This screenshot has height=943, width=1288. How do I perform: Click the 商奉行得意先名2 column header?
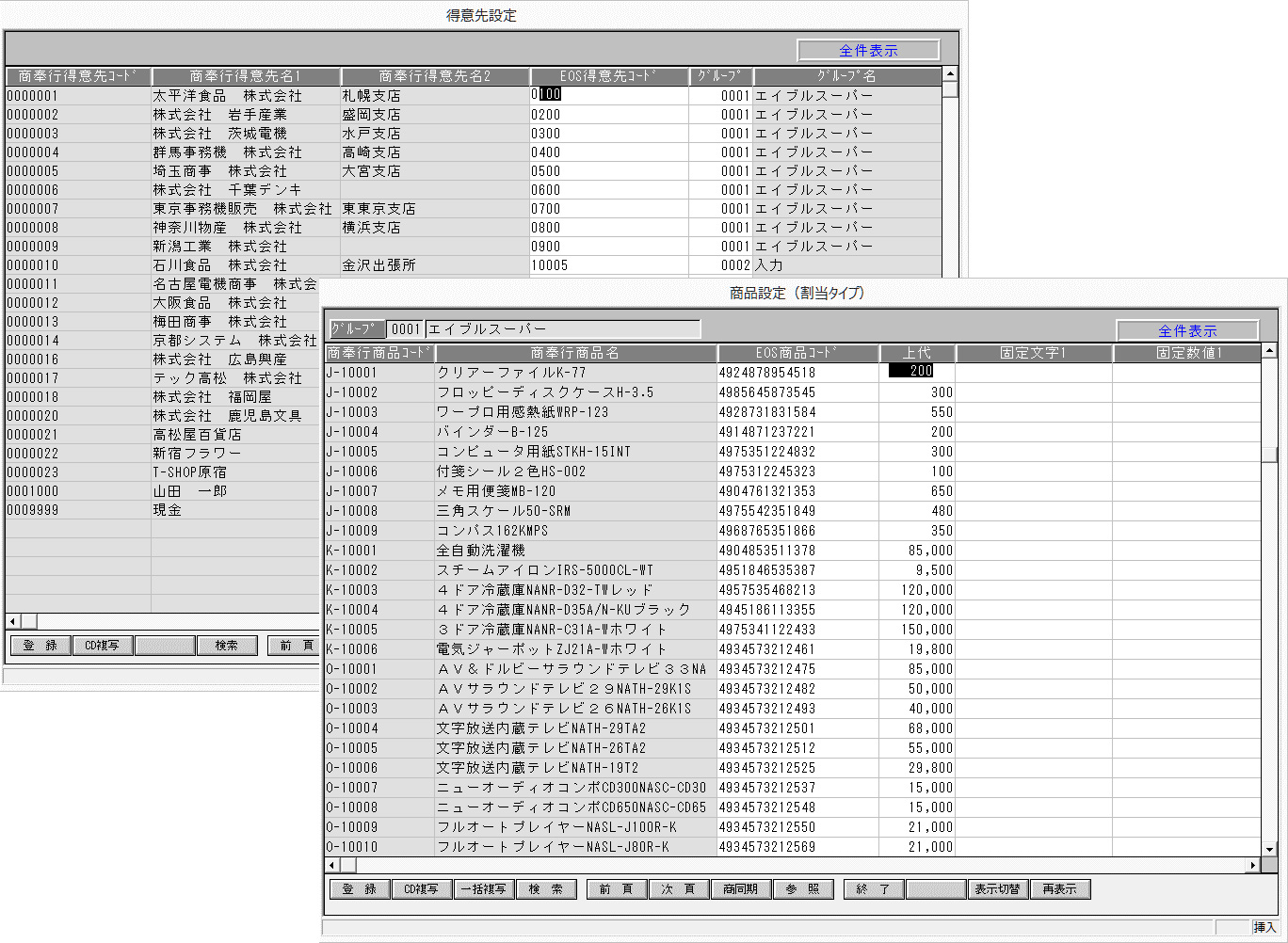tap(435, 76)
